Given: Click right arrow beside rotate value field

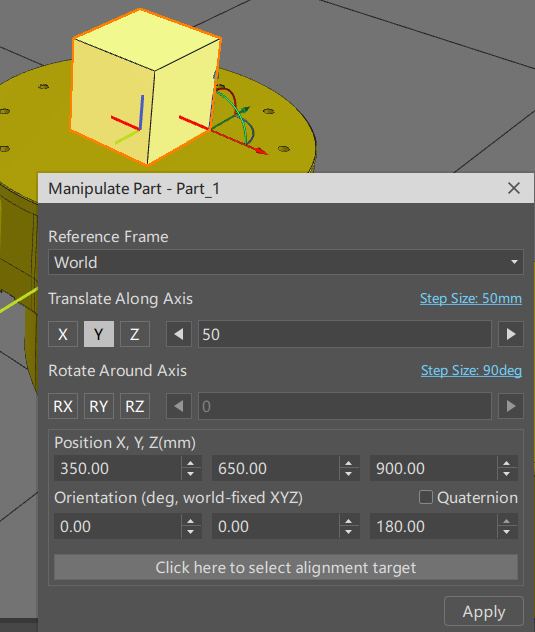Looking at the screenshot, I should (511, 406).
